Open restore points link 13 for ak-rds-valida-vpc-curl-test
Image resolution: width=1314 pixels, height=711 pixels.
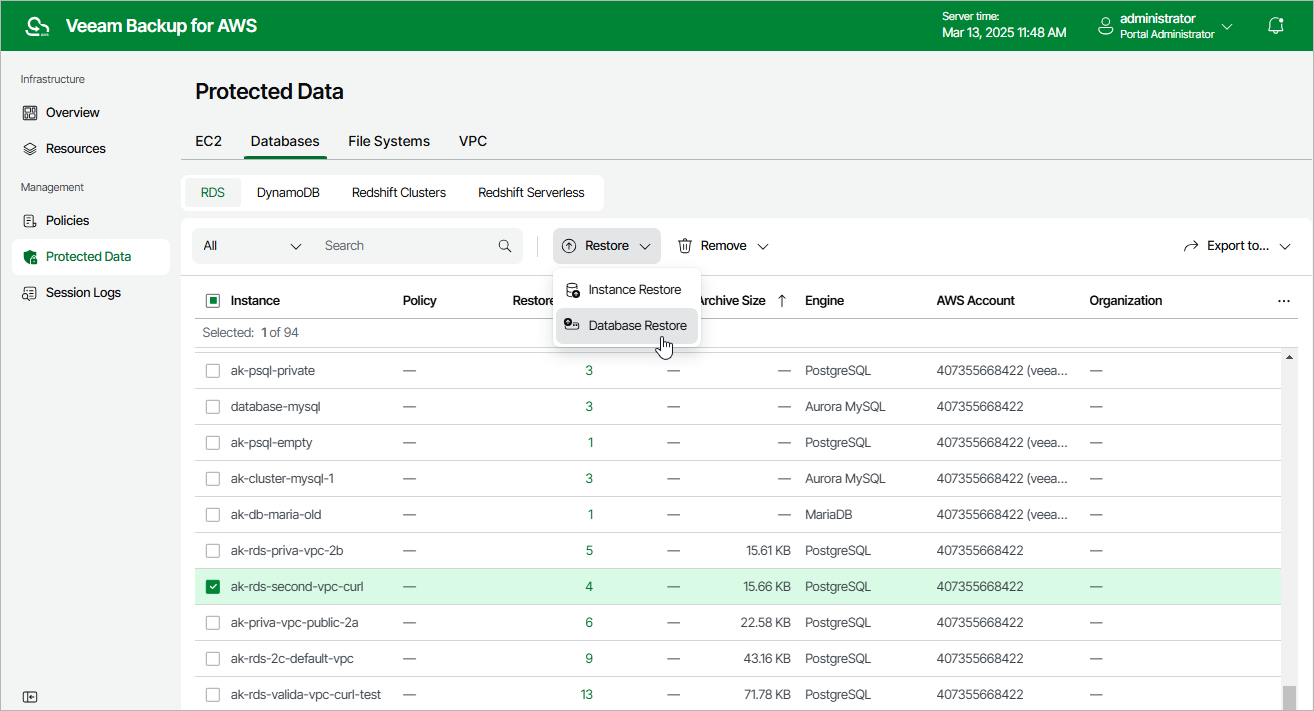[x=587, y=695]
